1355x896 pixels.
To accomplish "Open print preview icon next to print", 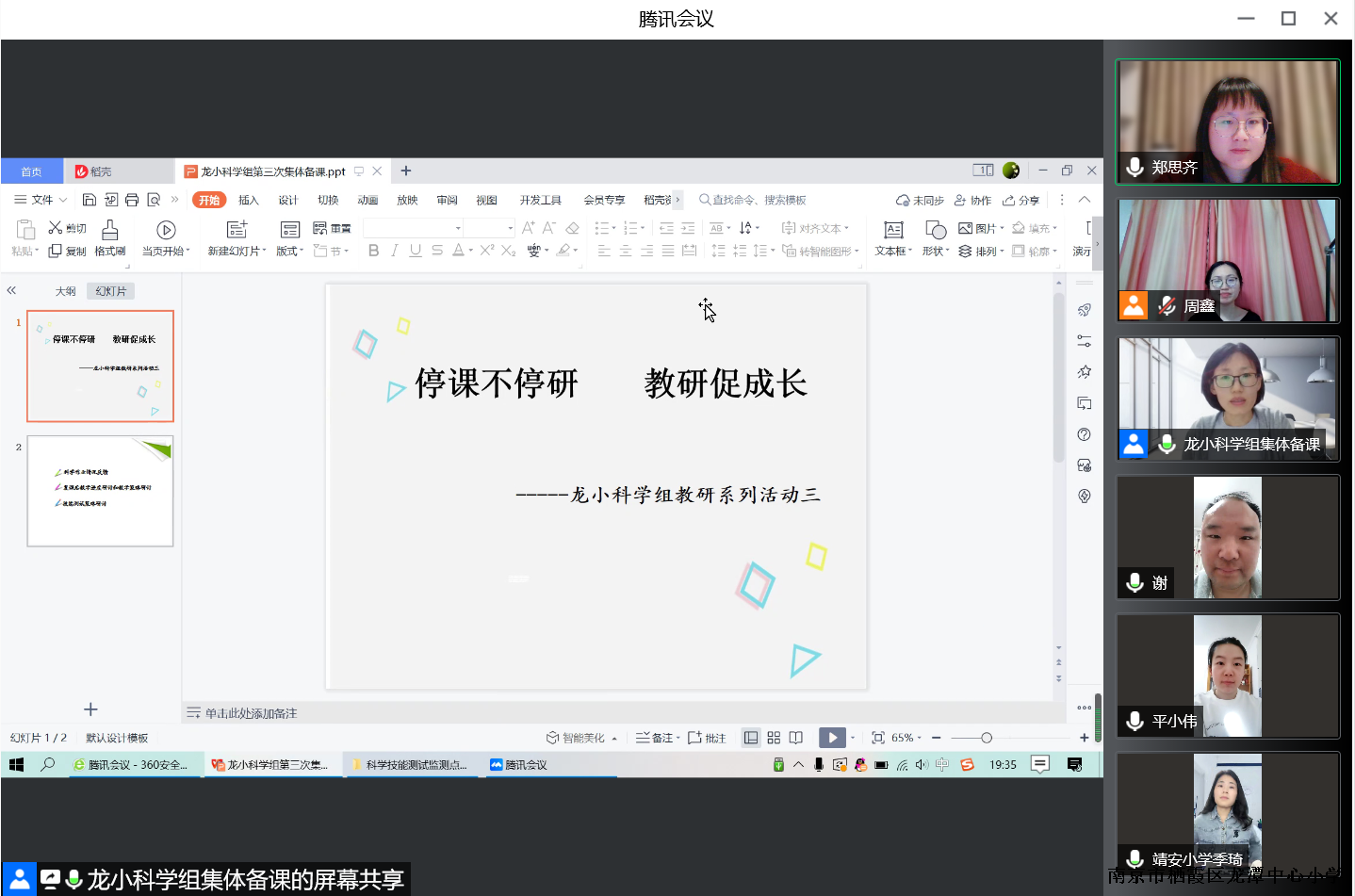I will point(154,200).
